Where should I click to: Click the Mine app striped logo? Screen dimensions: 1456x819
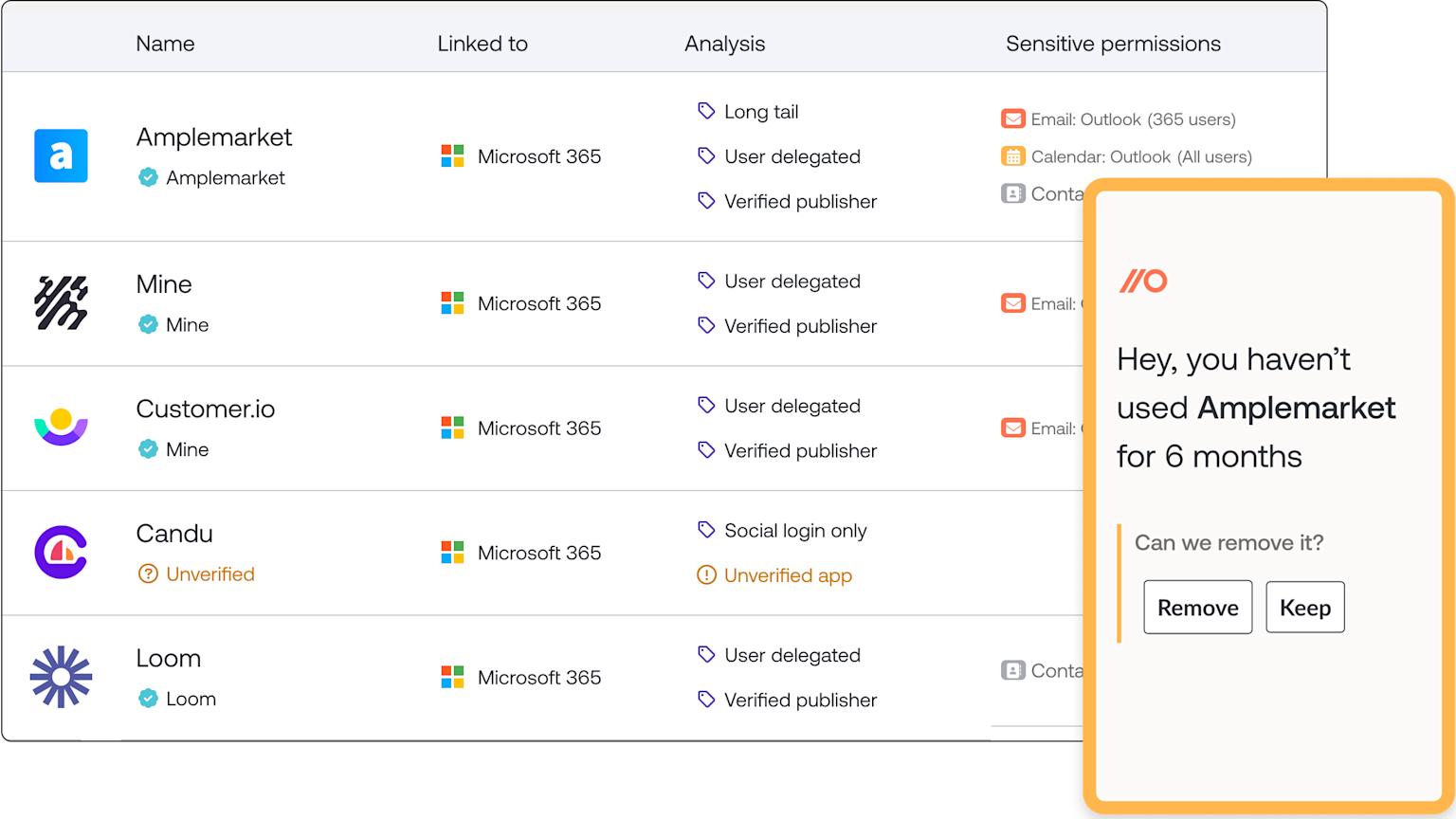coord(61,303)
